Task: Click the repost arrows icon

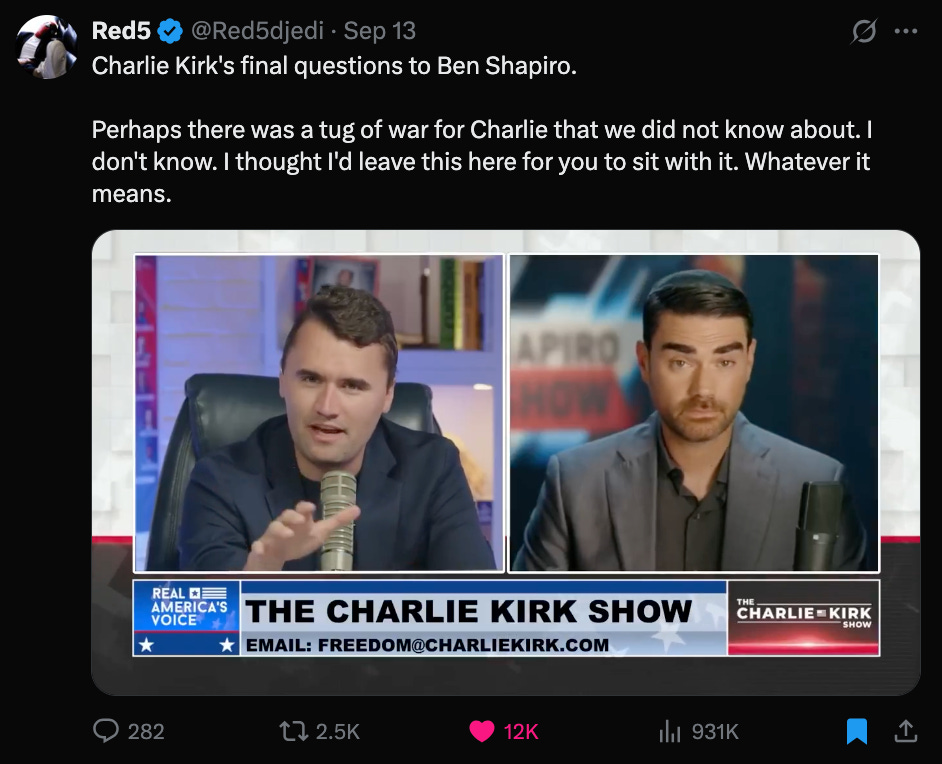Action: point(294,731)
